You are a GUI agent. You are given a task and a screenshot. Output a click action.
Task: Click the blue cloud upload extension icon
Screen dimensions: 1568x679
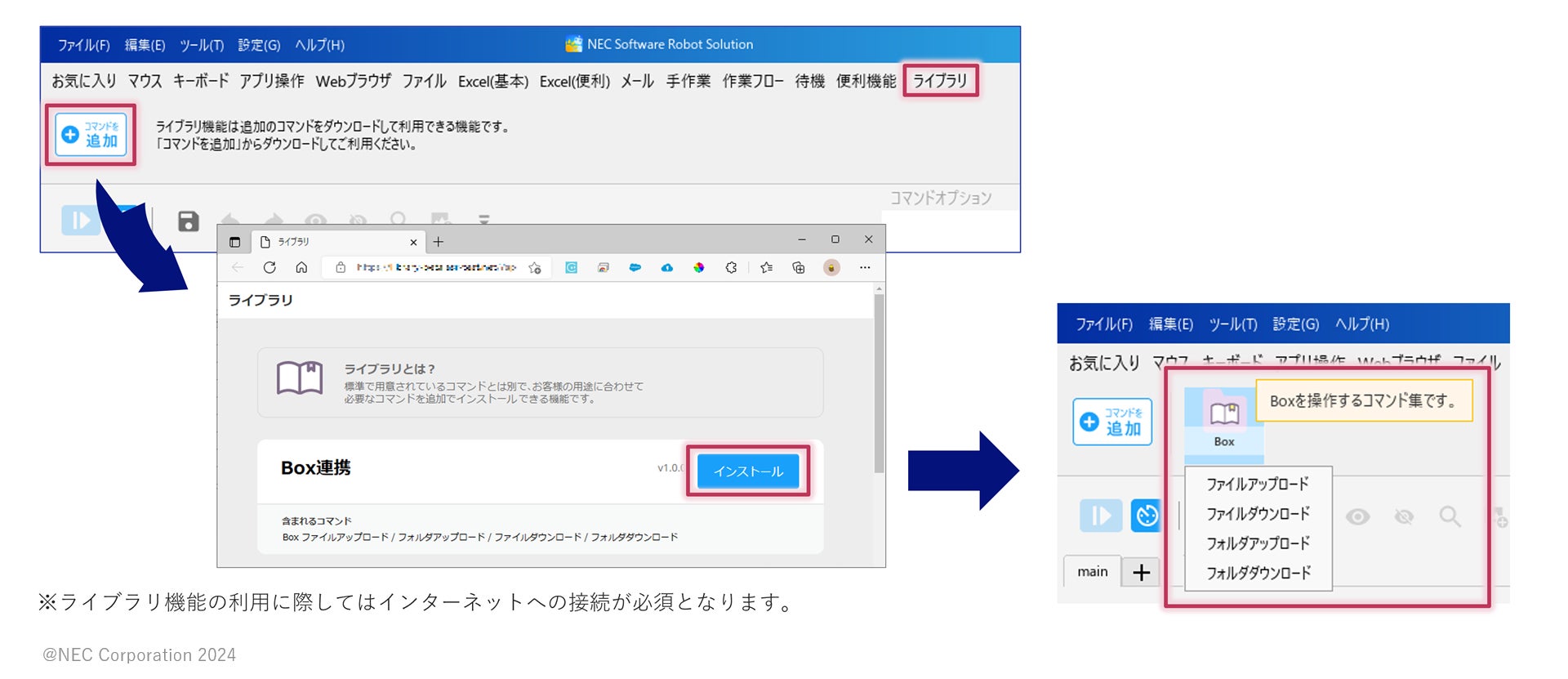click(667, 267)
